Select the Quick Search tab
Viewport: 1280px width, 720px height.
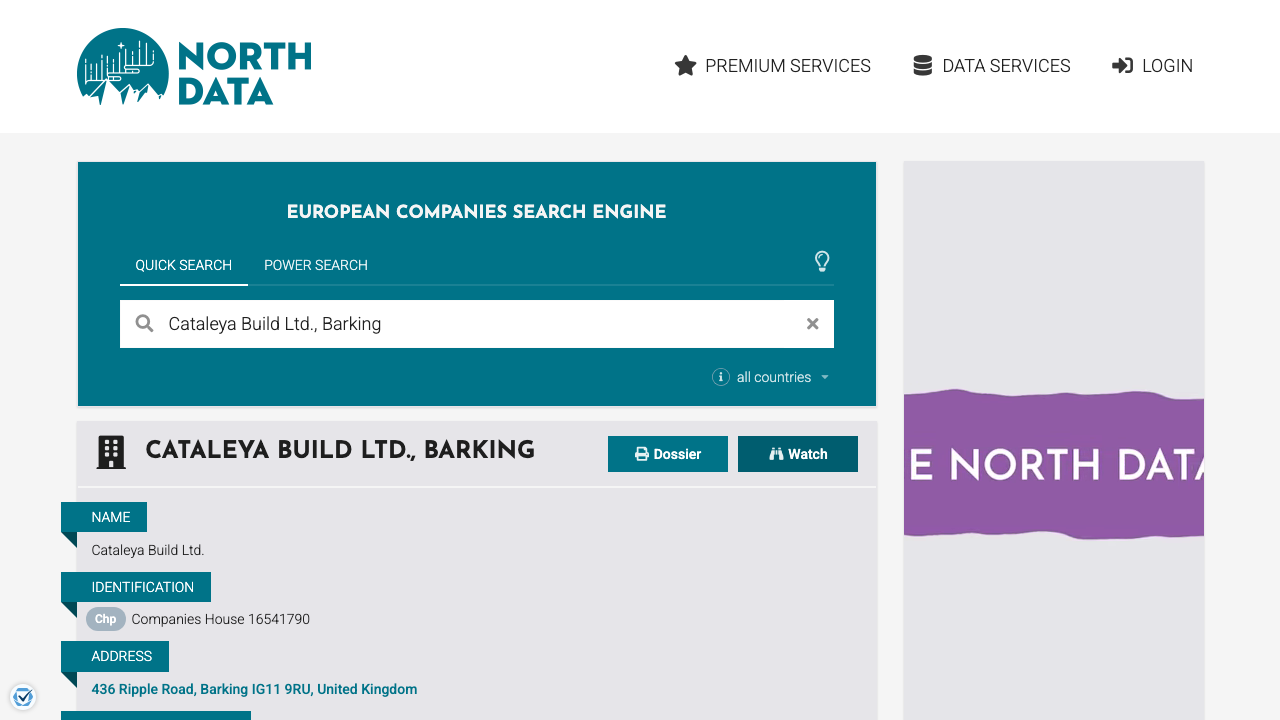pos(183,265)
